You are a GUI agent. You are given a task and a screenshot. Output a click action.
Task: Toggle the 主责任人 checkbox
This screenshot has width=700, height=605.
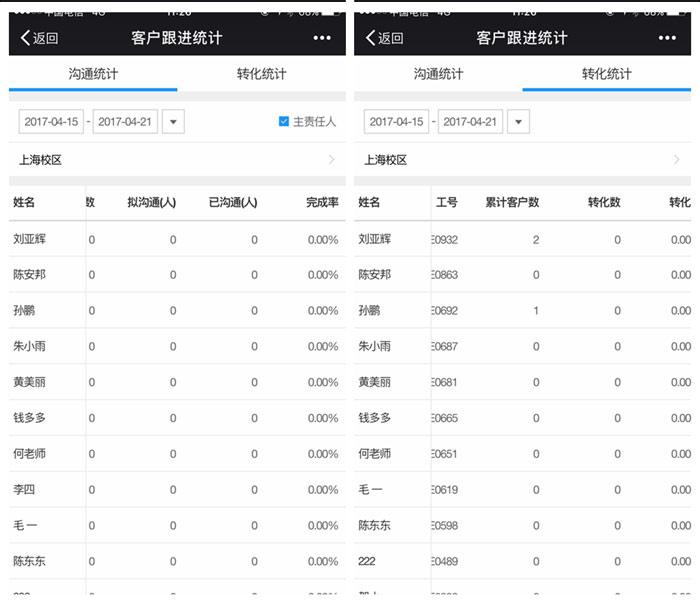284,122
